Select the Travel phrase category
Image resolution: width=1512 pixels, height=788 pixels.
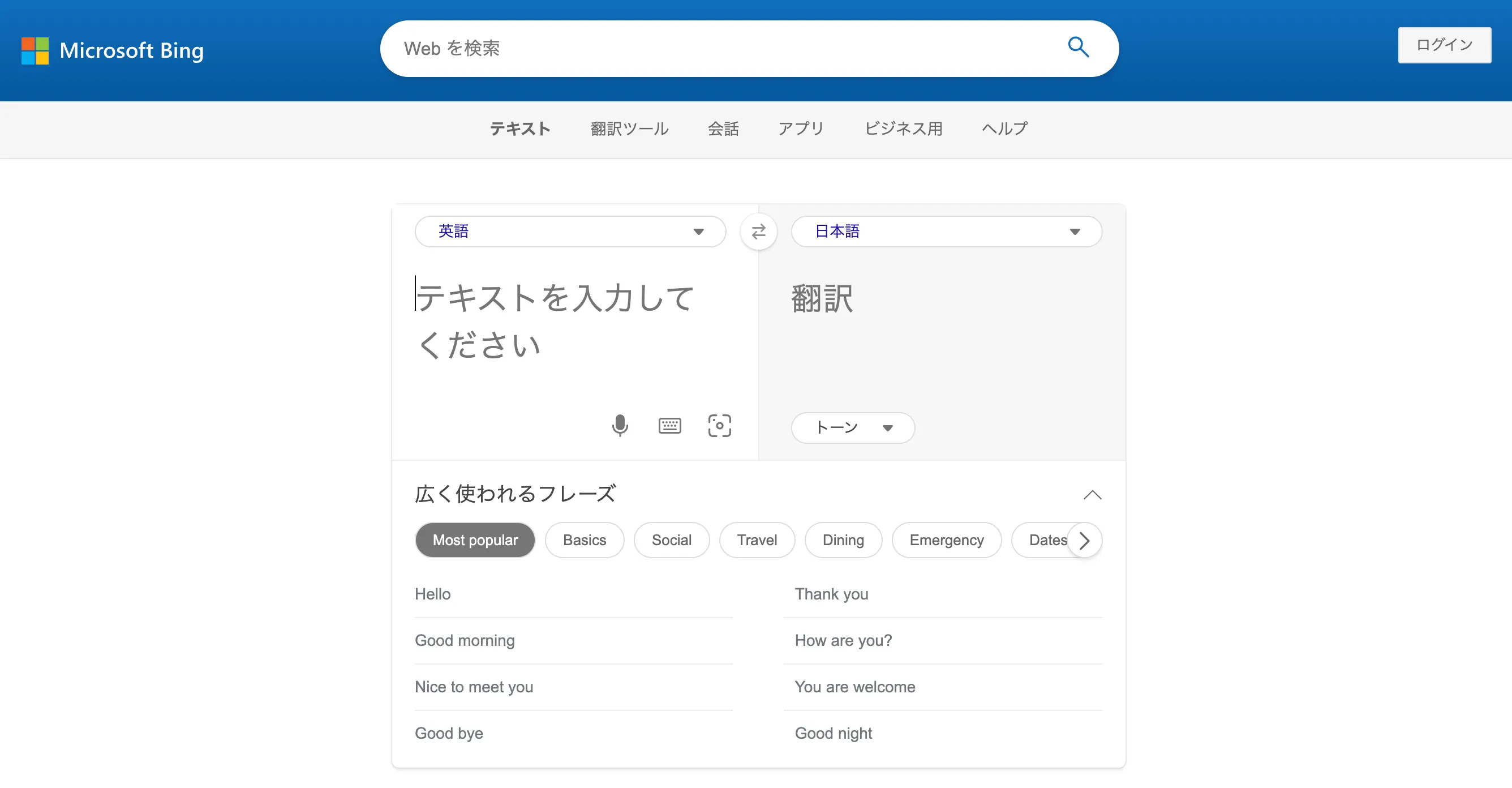pyautogui.click(x=757, y=540)
